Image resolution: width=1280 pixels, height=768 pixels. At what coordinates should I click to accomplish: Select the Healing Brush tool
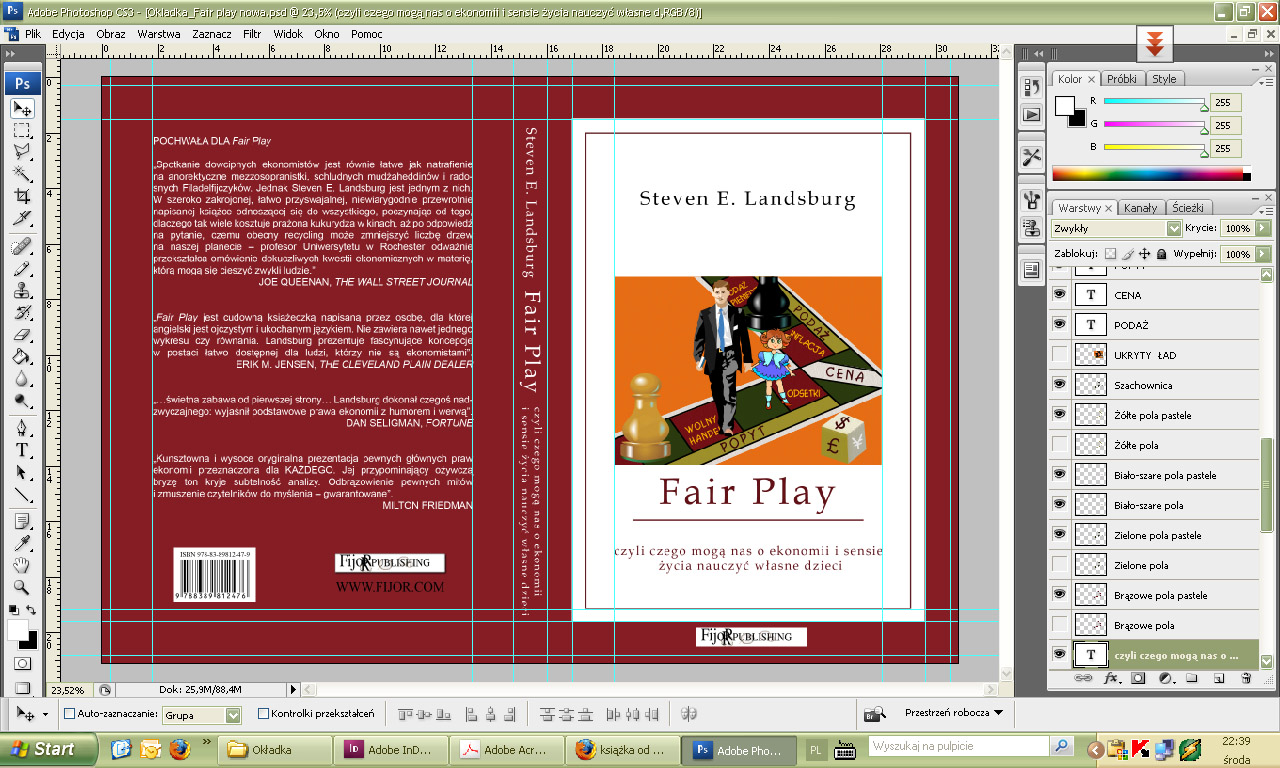pos(22,247)
